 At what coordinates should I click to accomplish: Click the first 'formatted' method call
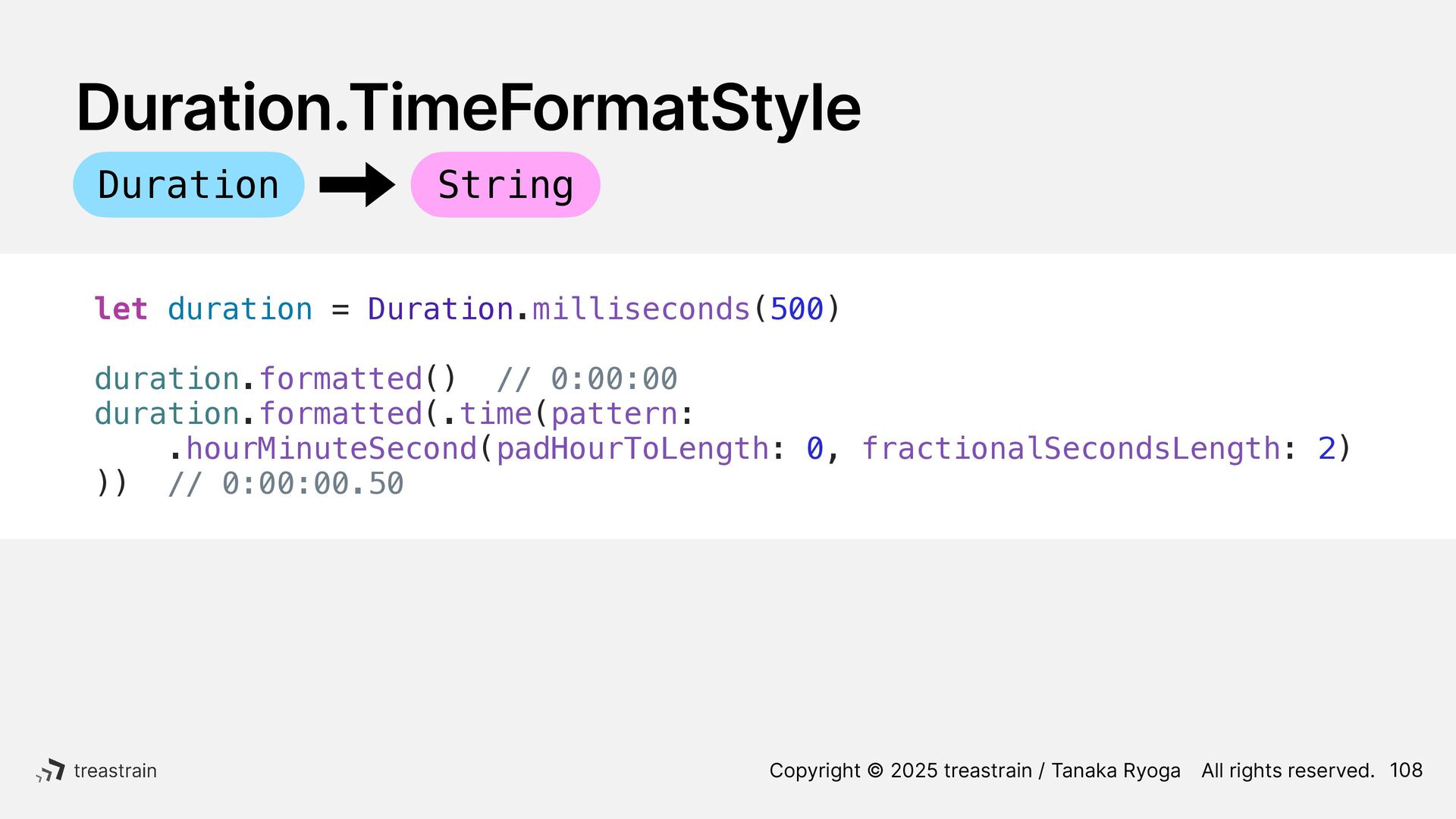click(x=340, y=378)
